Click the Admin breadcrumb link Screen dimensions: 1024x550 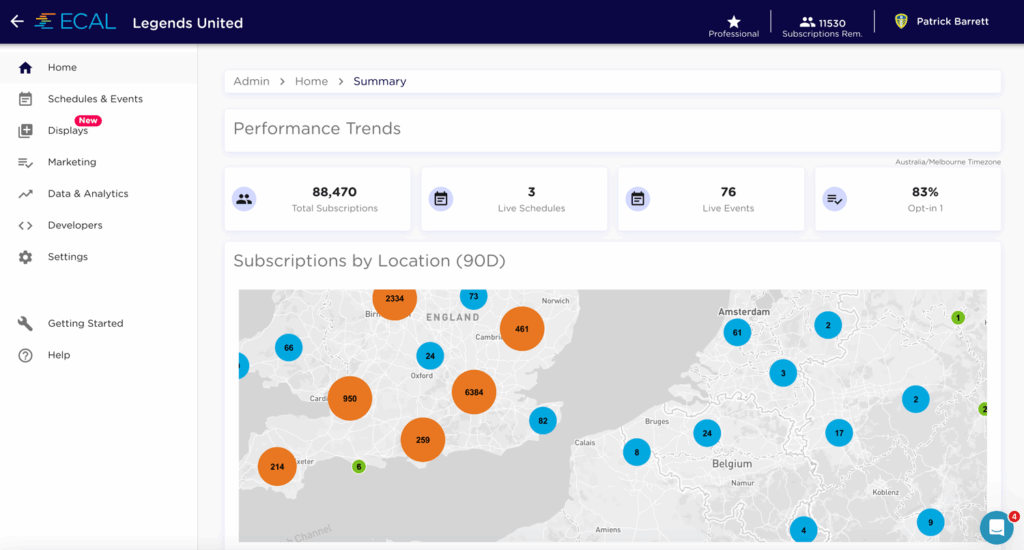tap(251, 81)
